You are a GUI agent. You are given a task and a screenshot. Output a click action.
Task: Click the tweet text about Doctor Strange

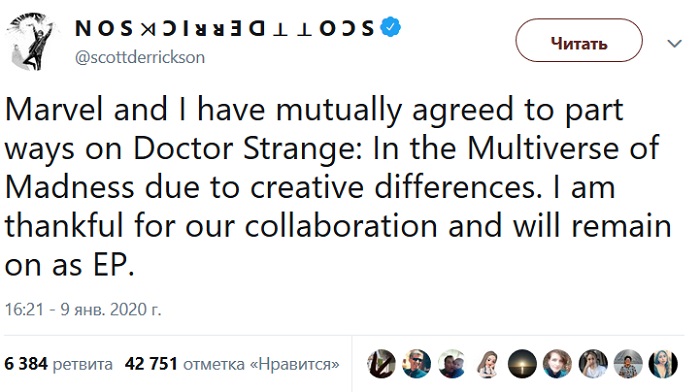click(x=338, y=187)
